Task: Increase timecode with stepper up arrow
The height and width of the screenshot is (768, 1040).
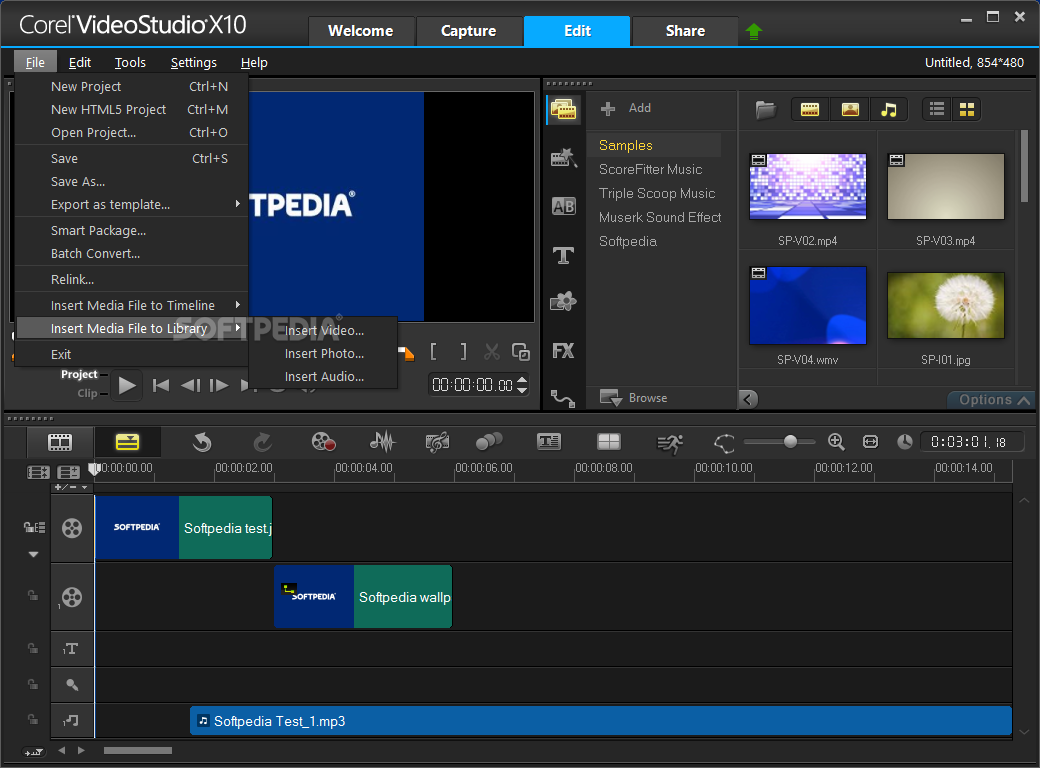Action: coord(522,380)
